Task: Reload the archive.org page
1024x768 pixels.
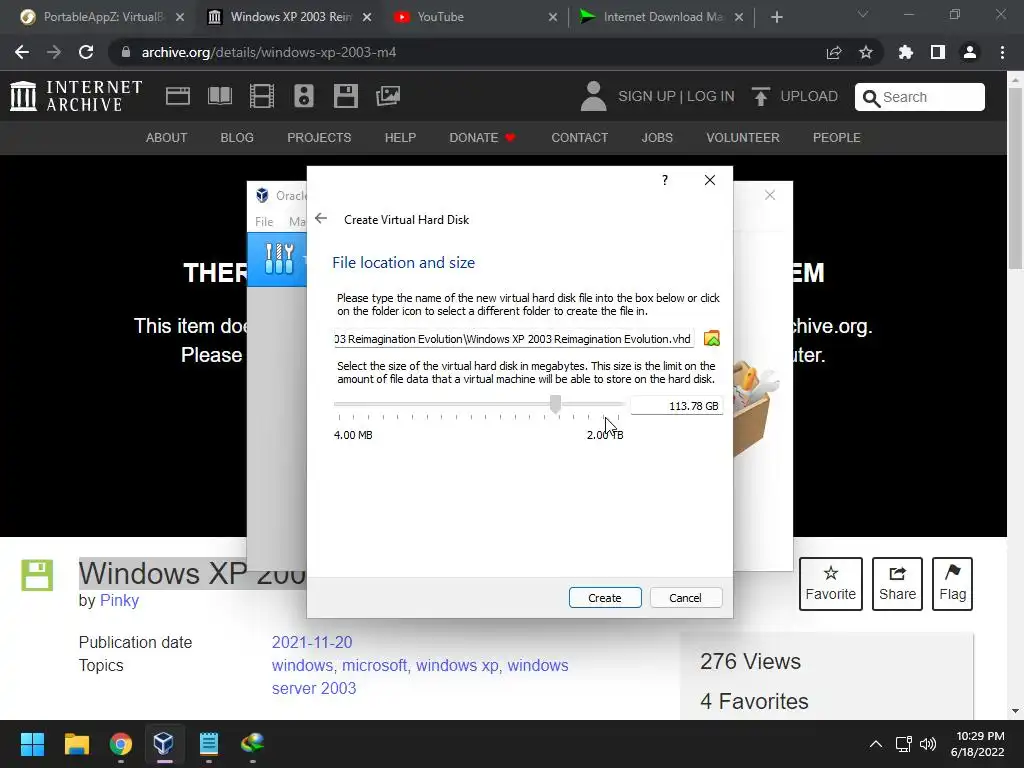Action: pyautogui.click(x=86, y=52)
